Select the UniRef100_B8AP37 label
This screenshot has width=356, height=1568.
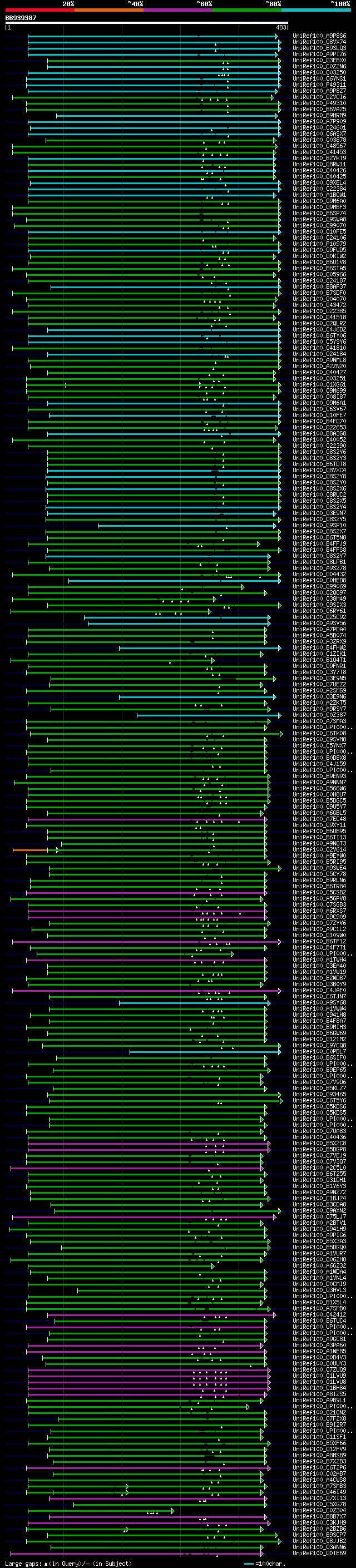pos(319,286)
